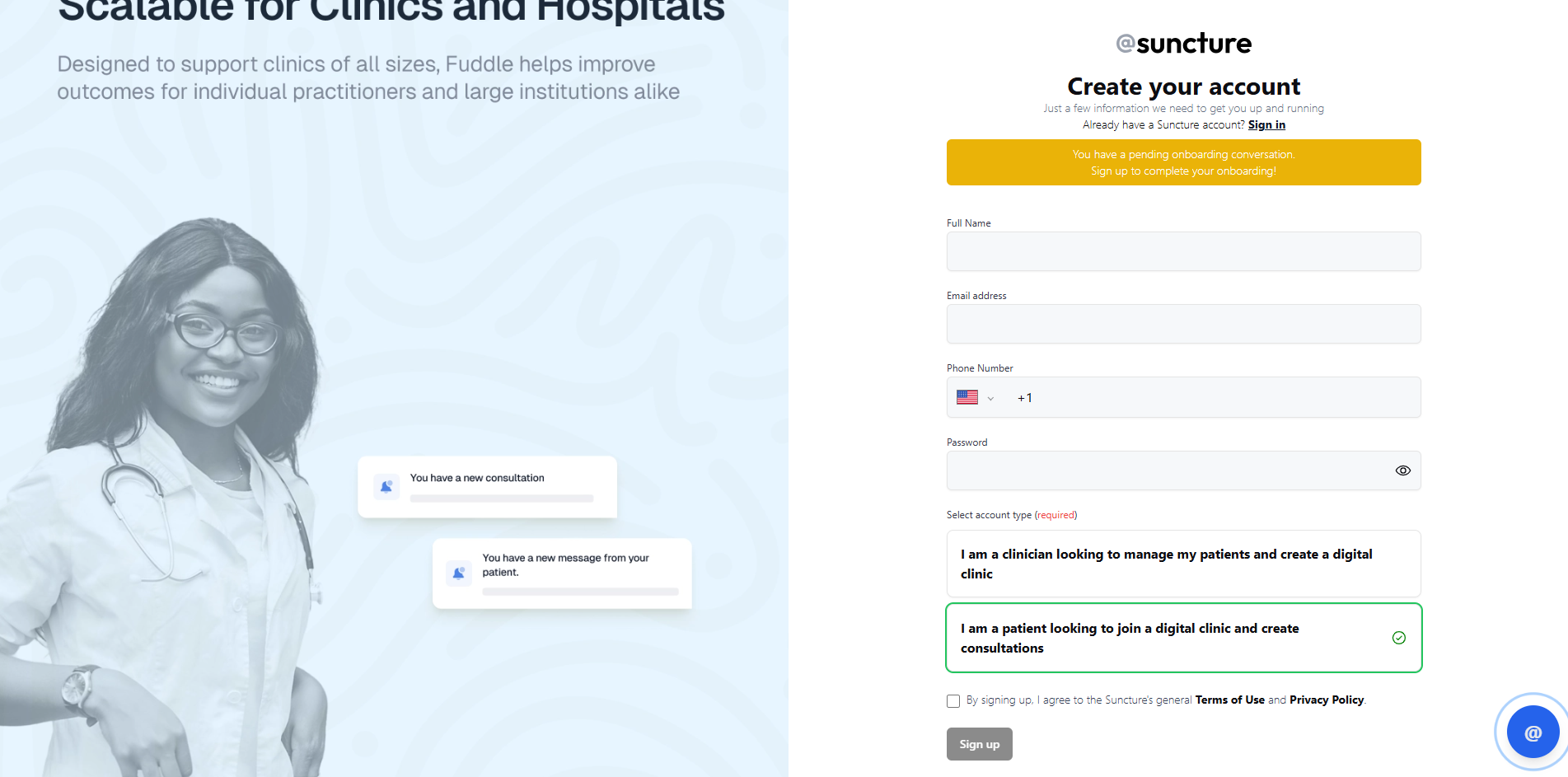
Task: Click the patient message bell icon
Action: [x=459, y=573]
